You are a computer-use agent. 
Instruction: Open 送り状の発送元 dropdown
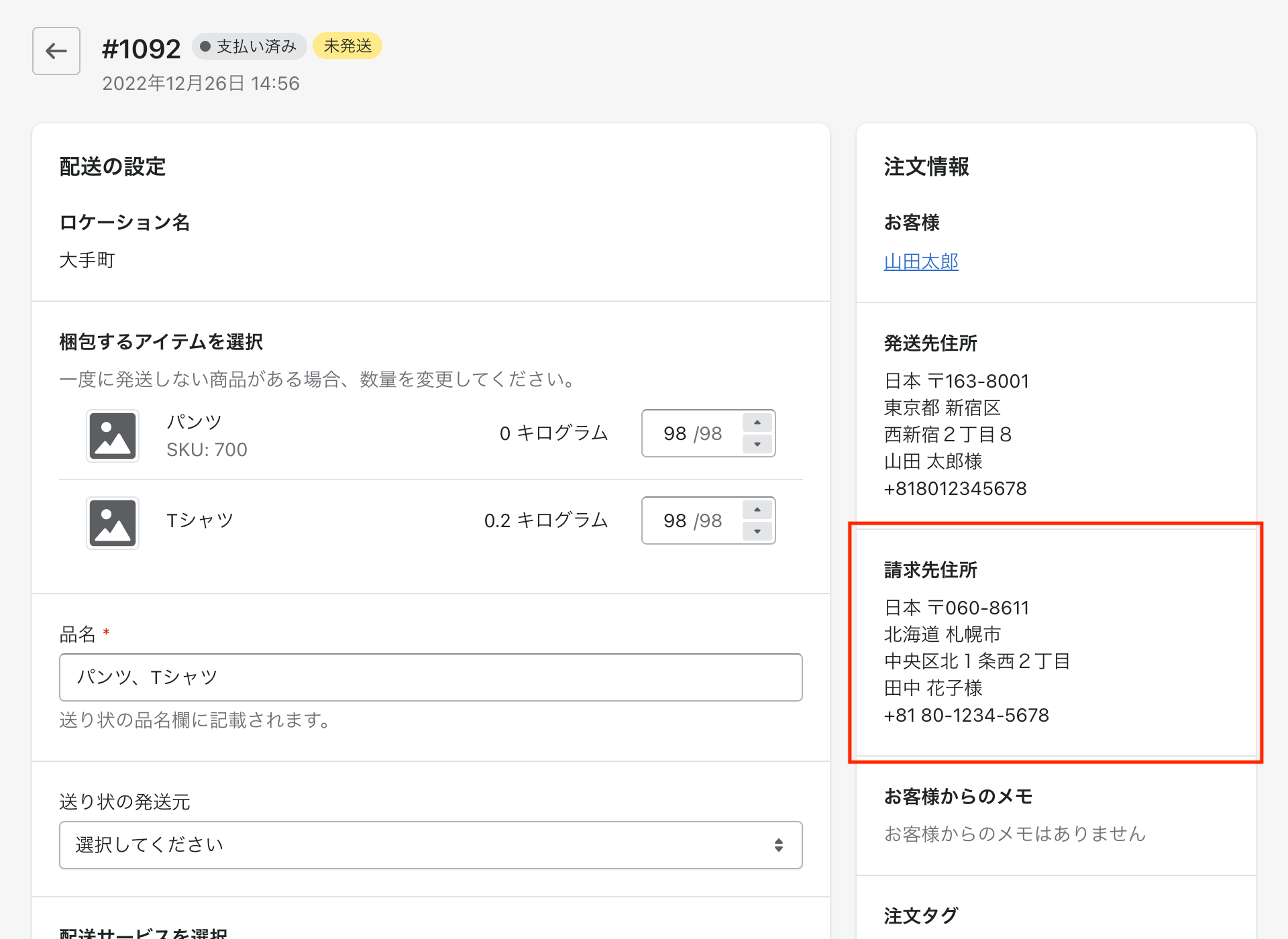pyautogui.click(x=431, y=845)
